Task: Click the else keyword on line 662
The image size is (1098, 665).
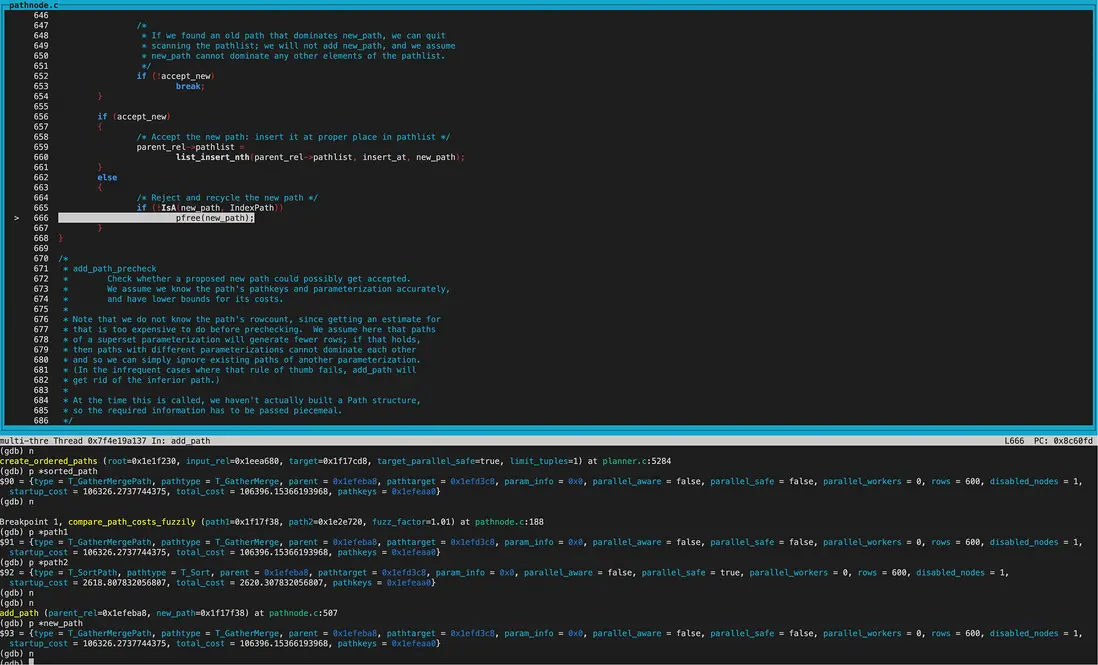Action: coord(107,177)
